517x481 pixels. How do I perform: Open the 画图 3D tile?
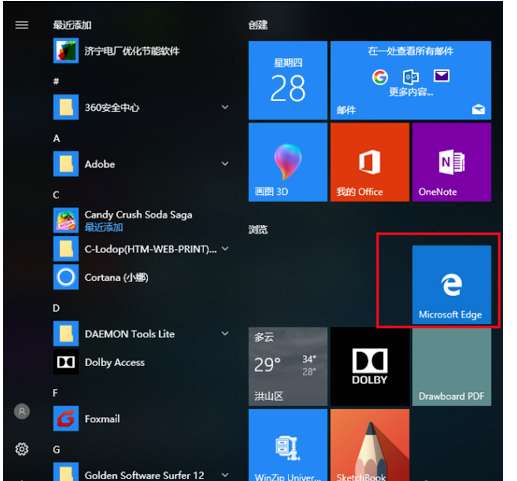pyautogui.click(x=288, y=162)
